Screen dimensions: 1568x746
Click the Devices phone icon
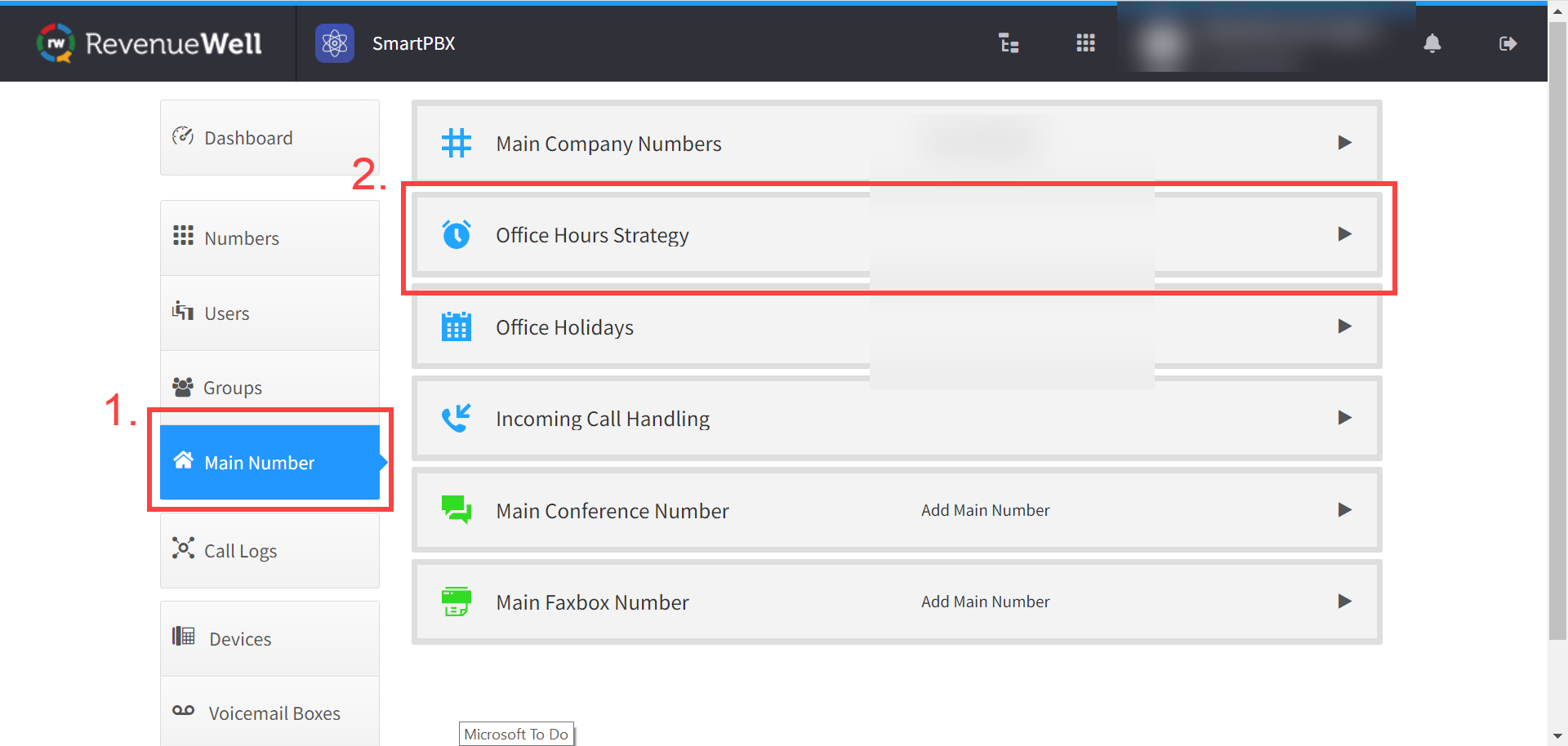point(183,636)
